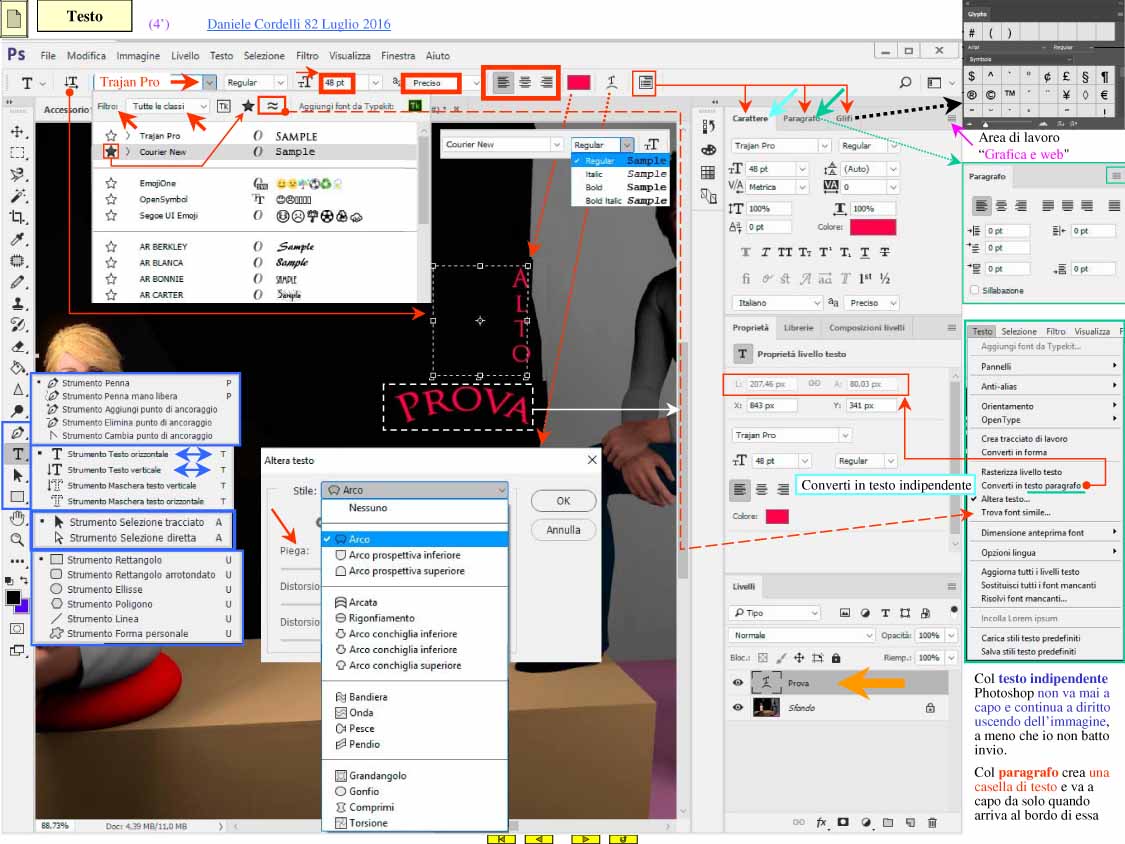The width and height of the screenshot is (1125, 844).
Task: Favorite the Trajan Pro font star
Action: click(111, 136)
